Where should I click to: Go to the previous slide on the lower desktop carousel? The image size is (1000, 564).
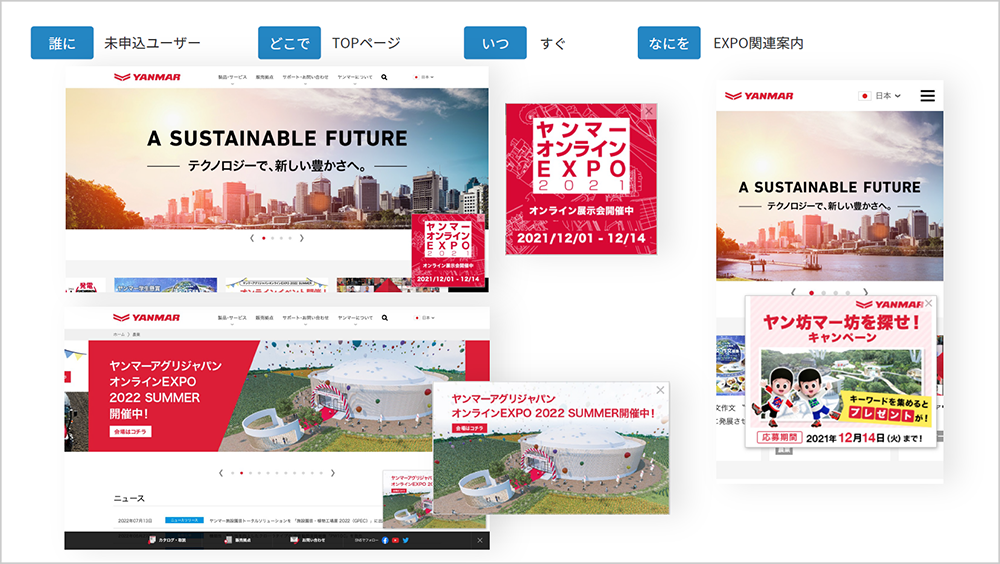click(x=221, y=473)
